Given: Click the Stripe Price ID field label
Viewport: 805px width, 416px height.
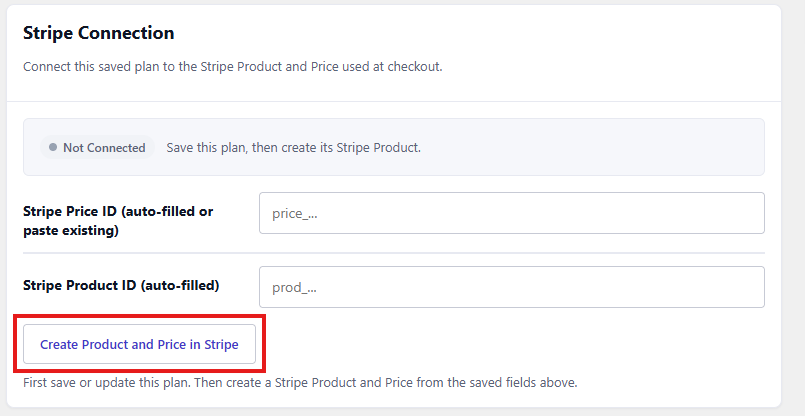Looking at the screenshot, I should (x=118, y=221).
